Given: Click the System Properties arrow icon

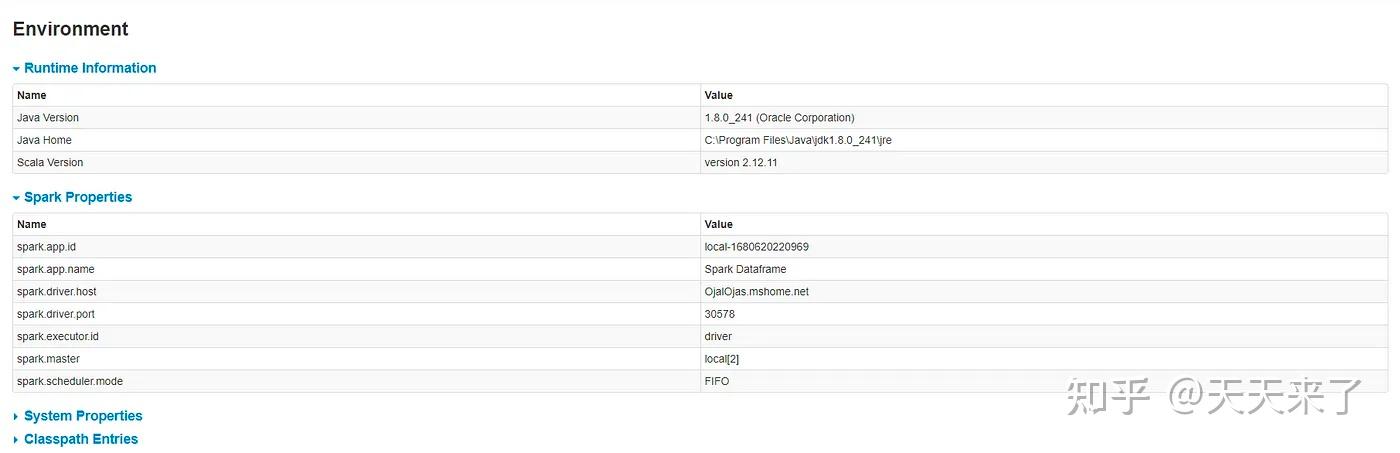Looking at the screenshot, I should coord(16,417).
